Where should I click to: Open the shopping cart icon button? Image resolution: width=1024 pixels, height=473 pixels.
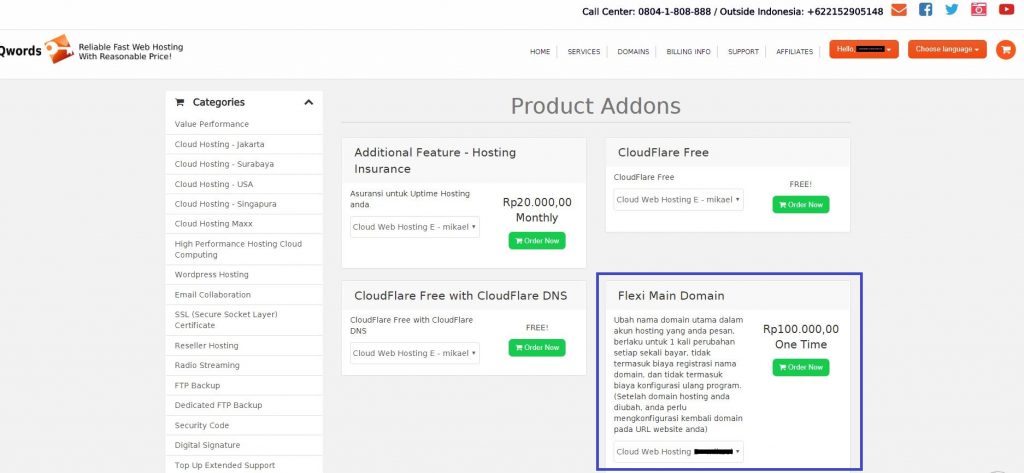click(1005, 49)
